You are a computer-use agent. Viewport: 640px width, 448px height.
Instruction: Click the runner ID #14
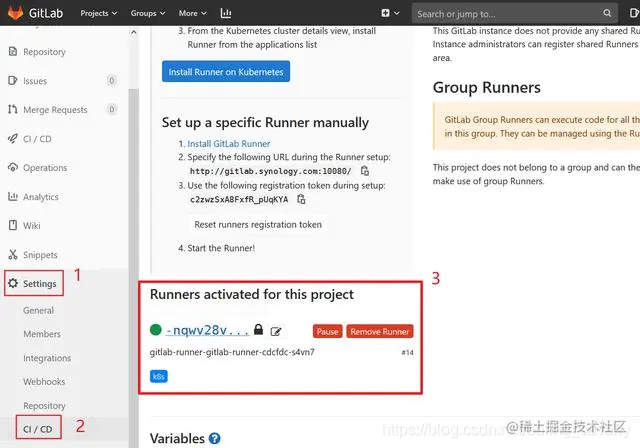(407, 352)
